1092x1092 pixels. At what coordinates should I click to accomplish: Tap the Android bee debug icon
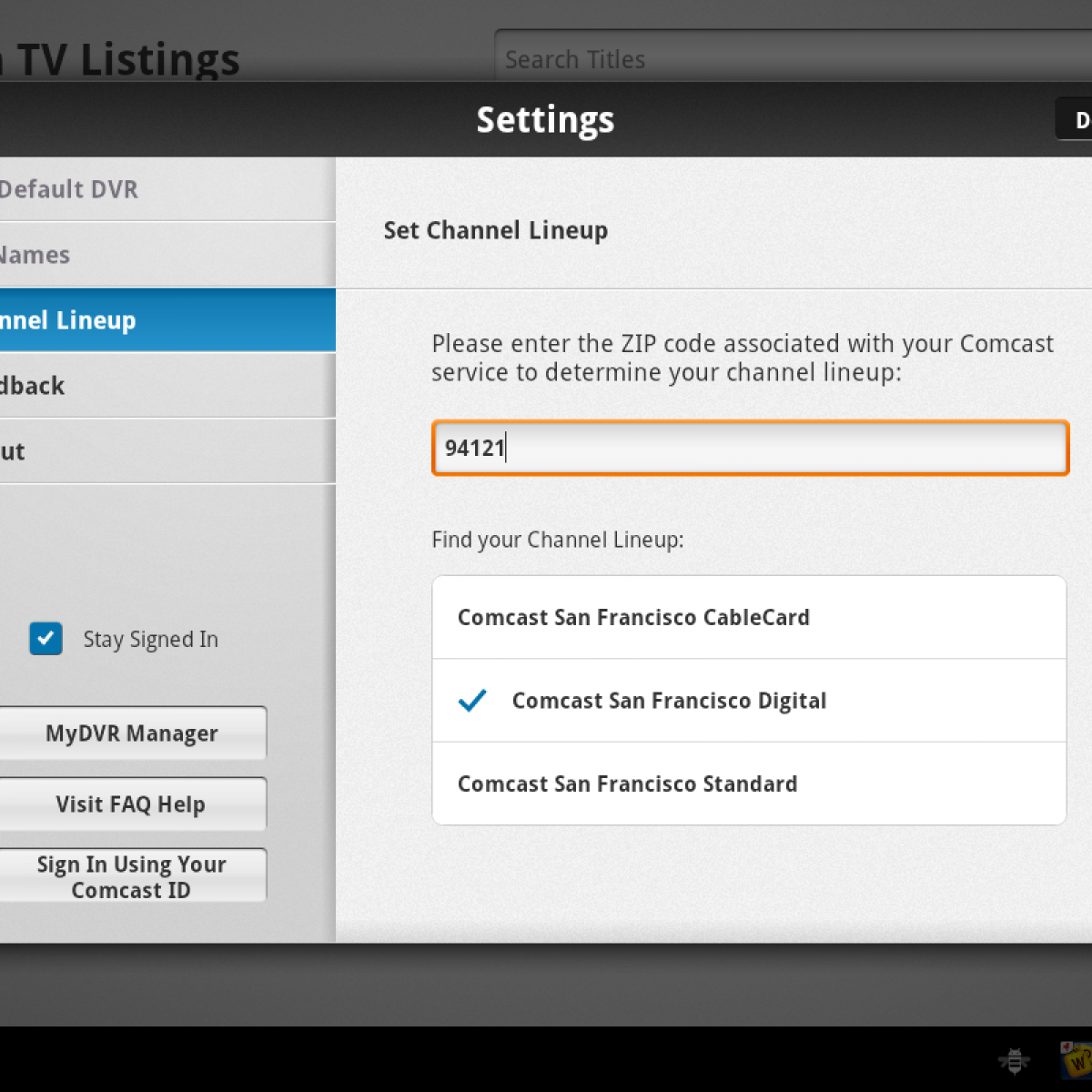click(1014, 1060)
